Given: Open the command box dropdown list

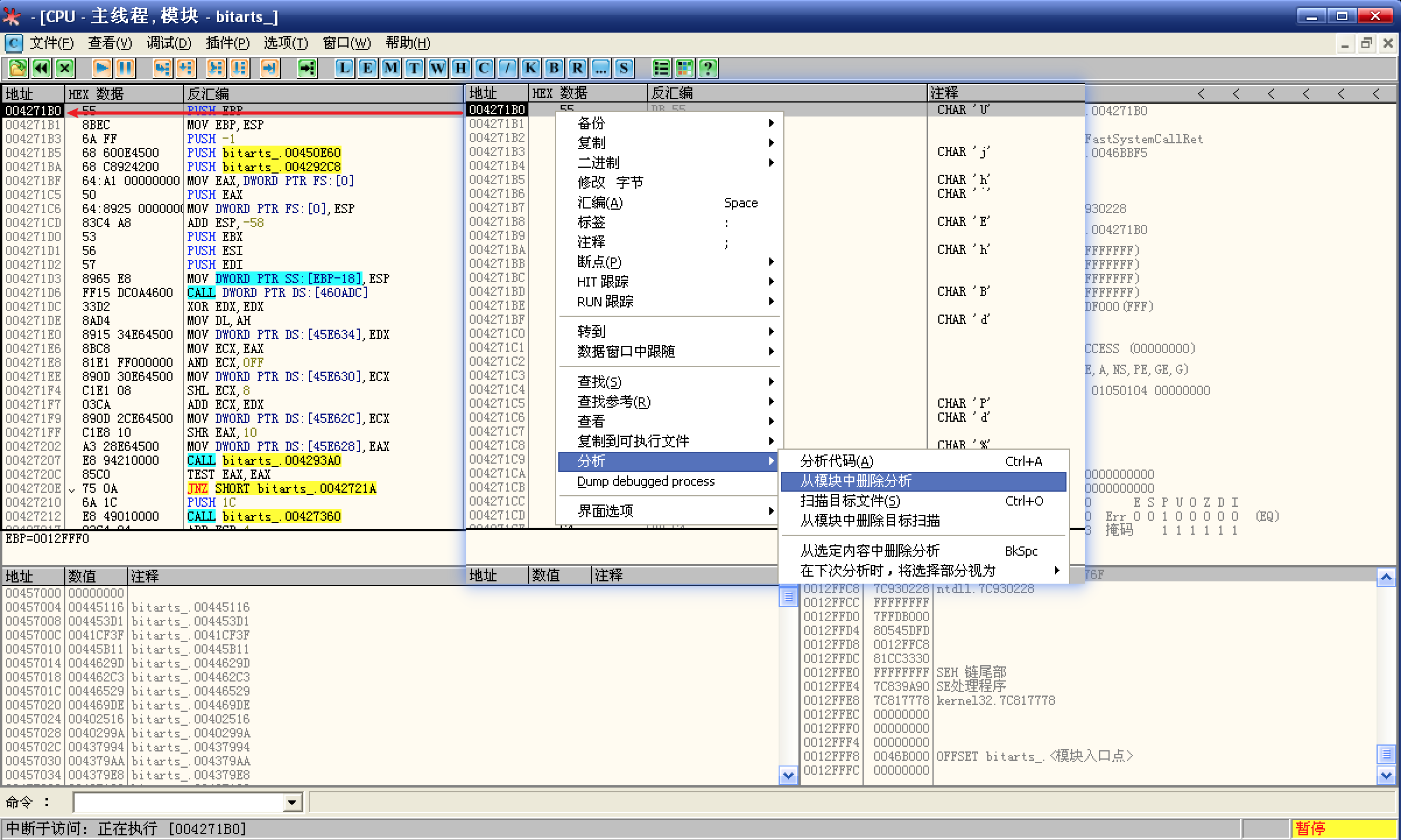Looking at the screenshot, I should click(x=293, y=802).
